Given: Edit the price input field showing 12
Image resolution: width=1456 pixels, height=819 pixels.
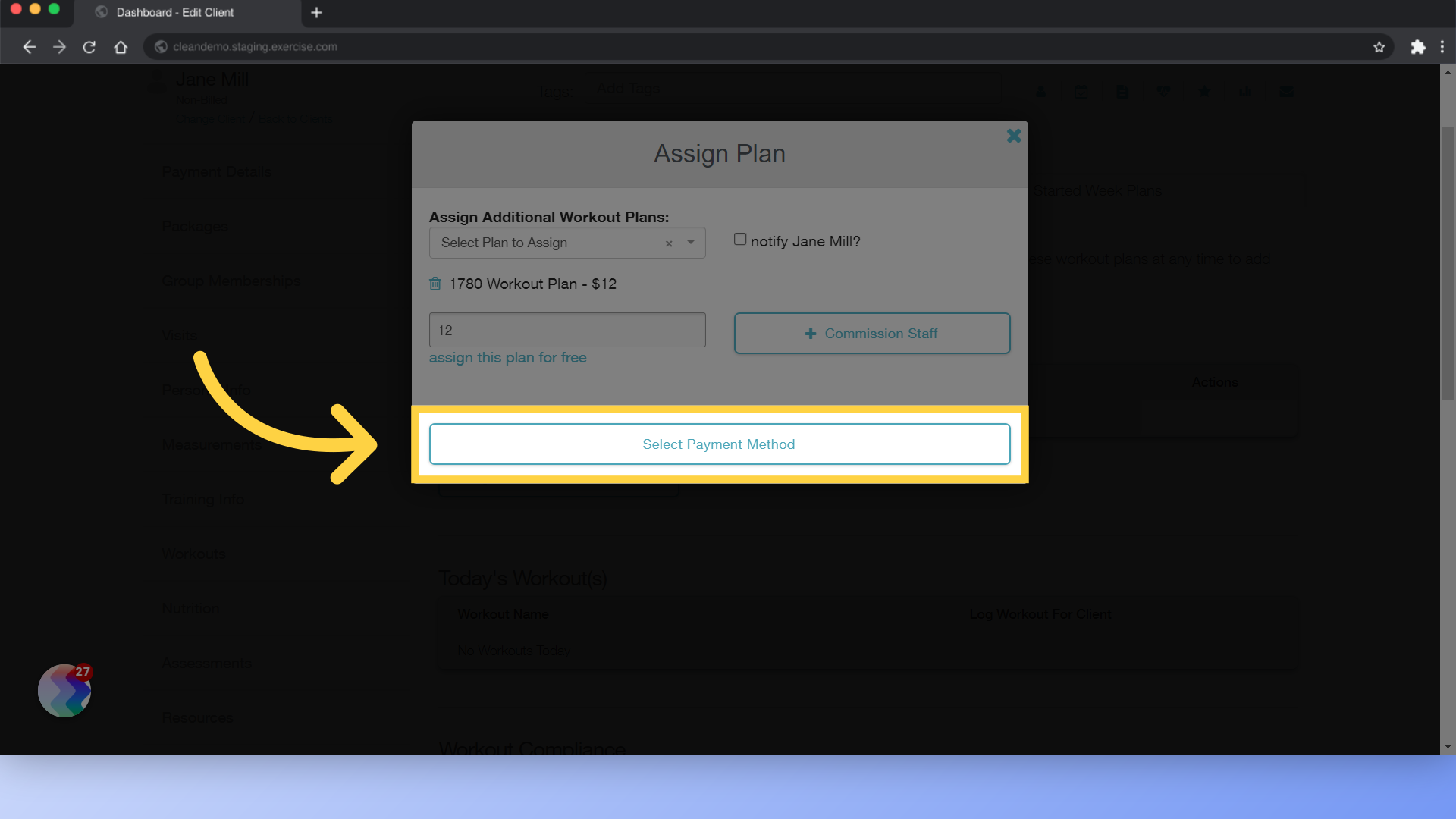Looking at the screenshot, I should click(x=567, y=330).
